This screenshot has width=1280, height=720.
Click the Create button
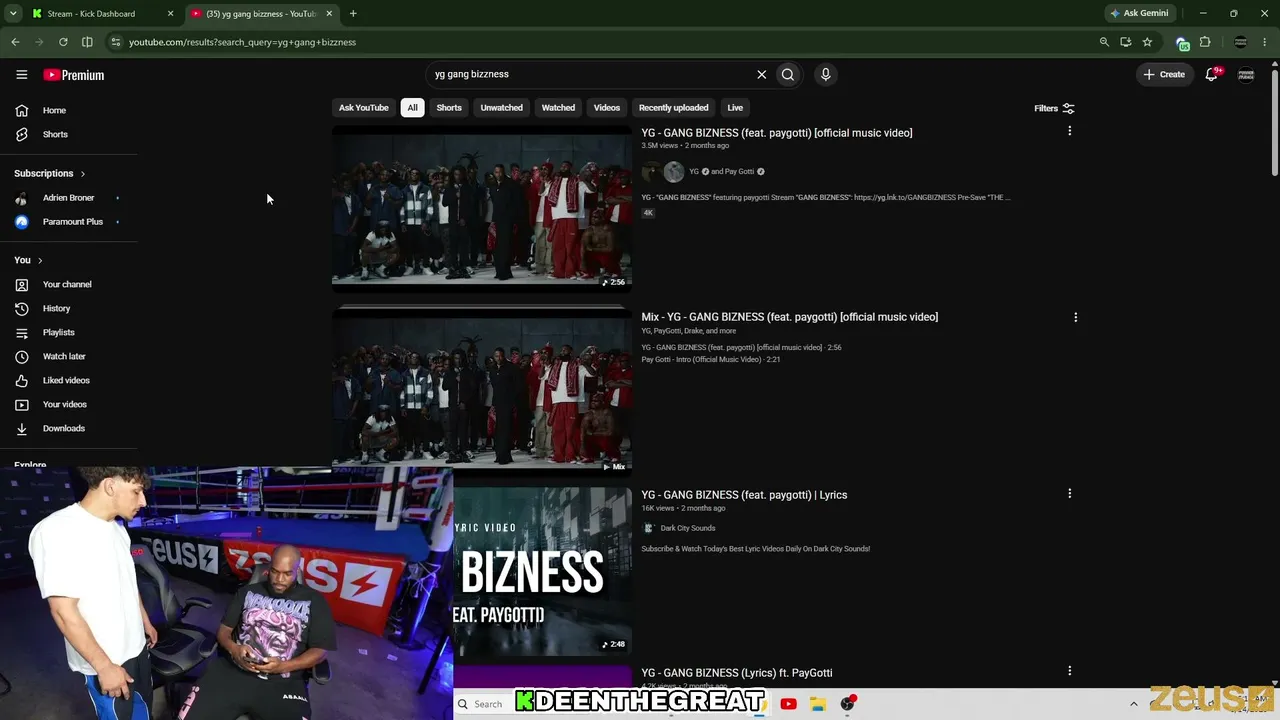click(x=1164, y=74)
